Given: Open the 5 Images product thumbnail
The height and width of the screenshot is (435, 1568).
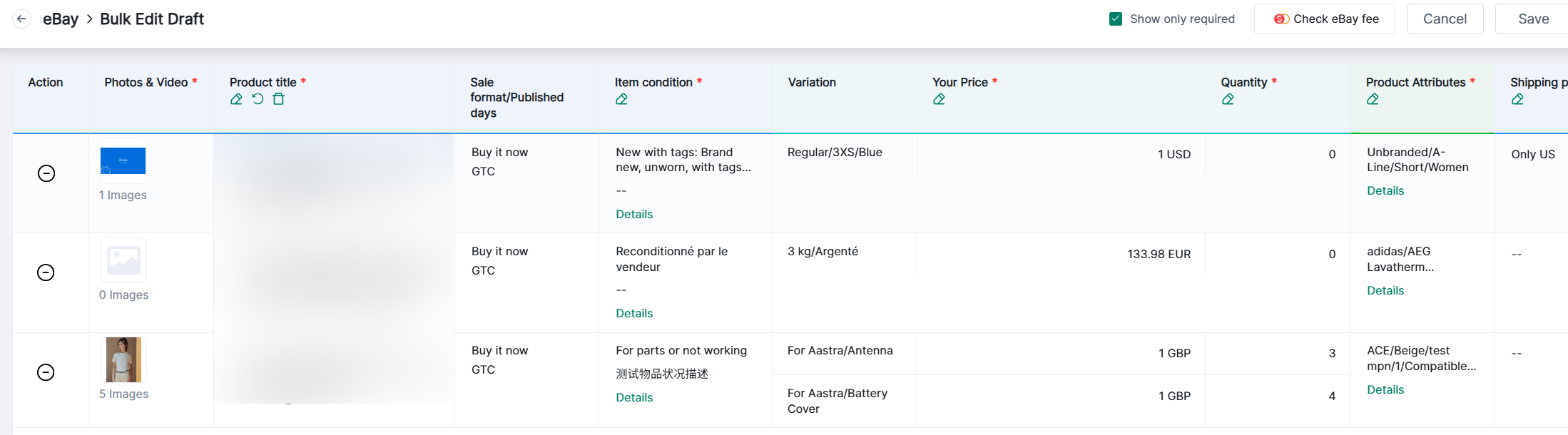Looking at the screenshot, I should tap(123, 359).
